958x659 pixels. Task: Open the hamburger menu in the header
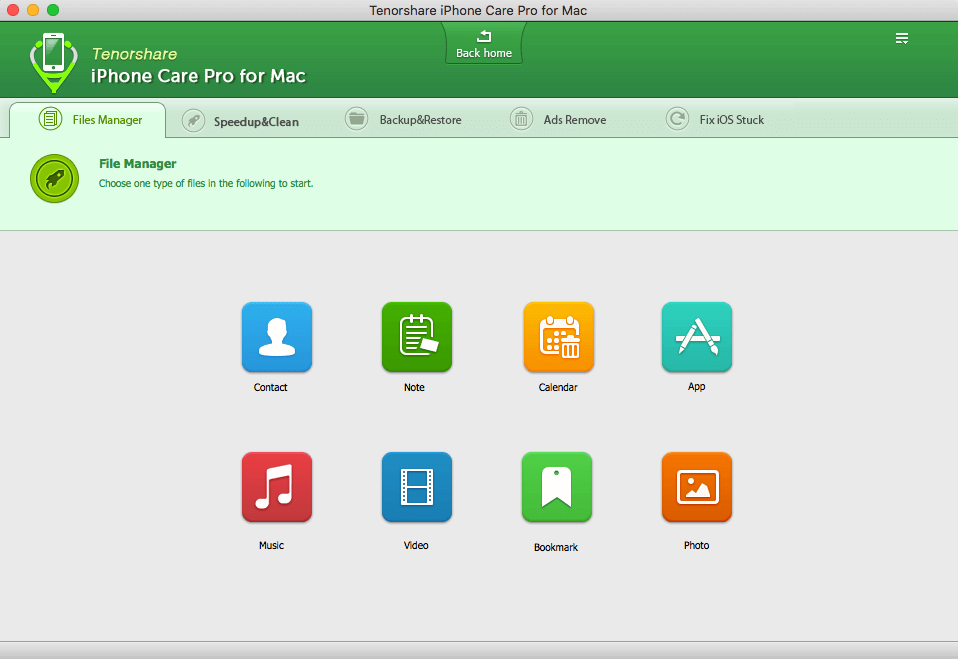click(x=902, y=38)
